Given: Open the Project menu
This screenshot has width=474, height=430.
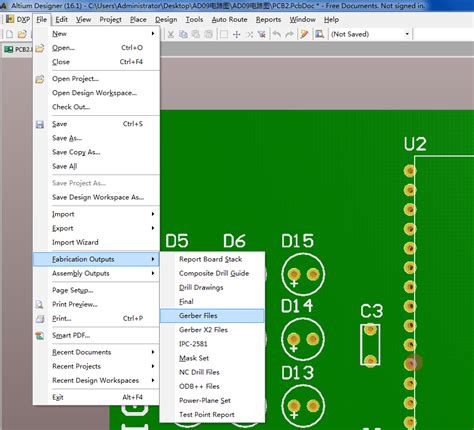Looking at the screenshot, I should coord(110,20).
